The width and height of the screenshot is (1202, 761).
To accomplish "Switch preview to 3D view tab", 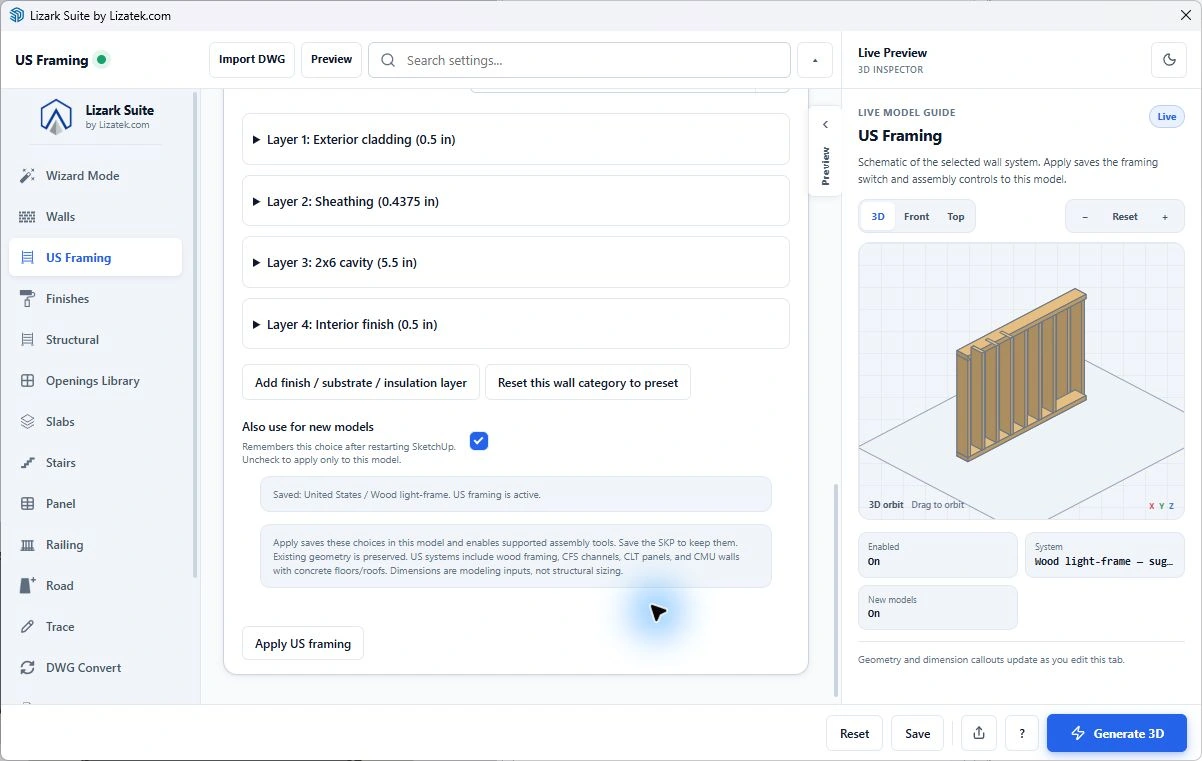I will [878, 216].
